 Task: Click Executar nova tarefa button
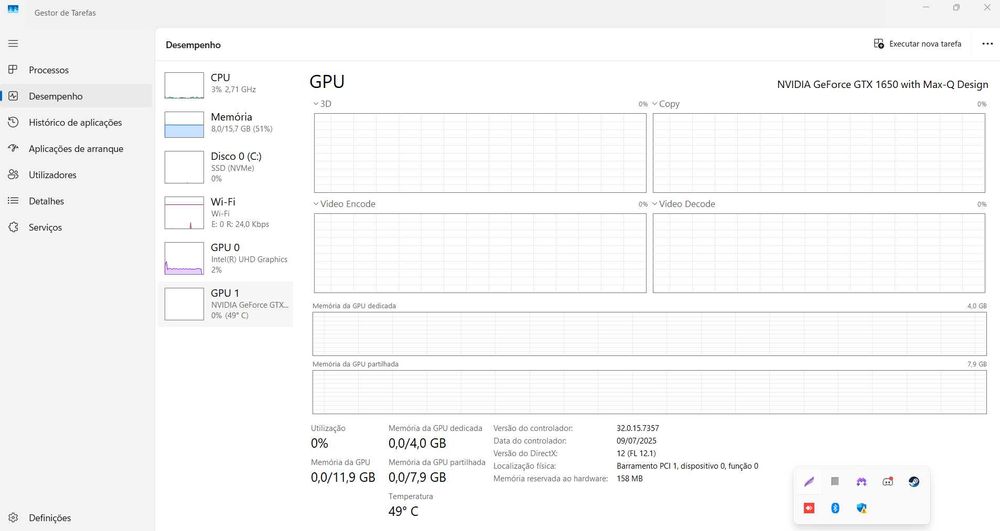click(917, 44)
